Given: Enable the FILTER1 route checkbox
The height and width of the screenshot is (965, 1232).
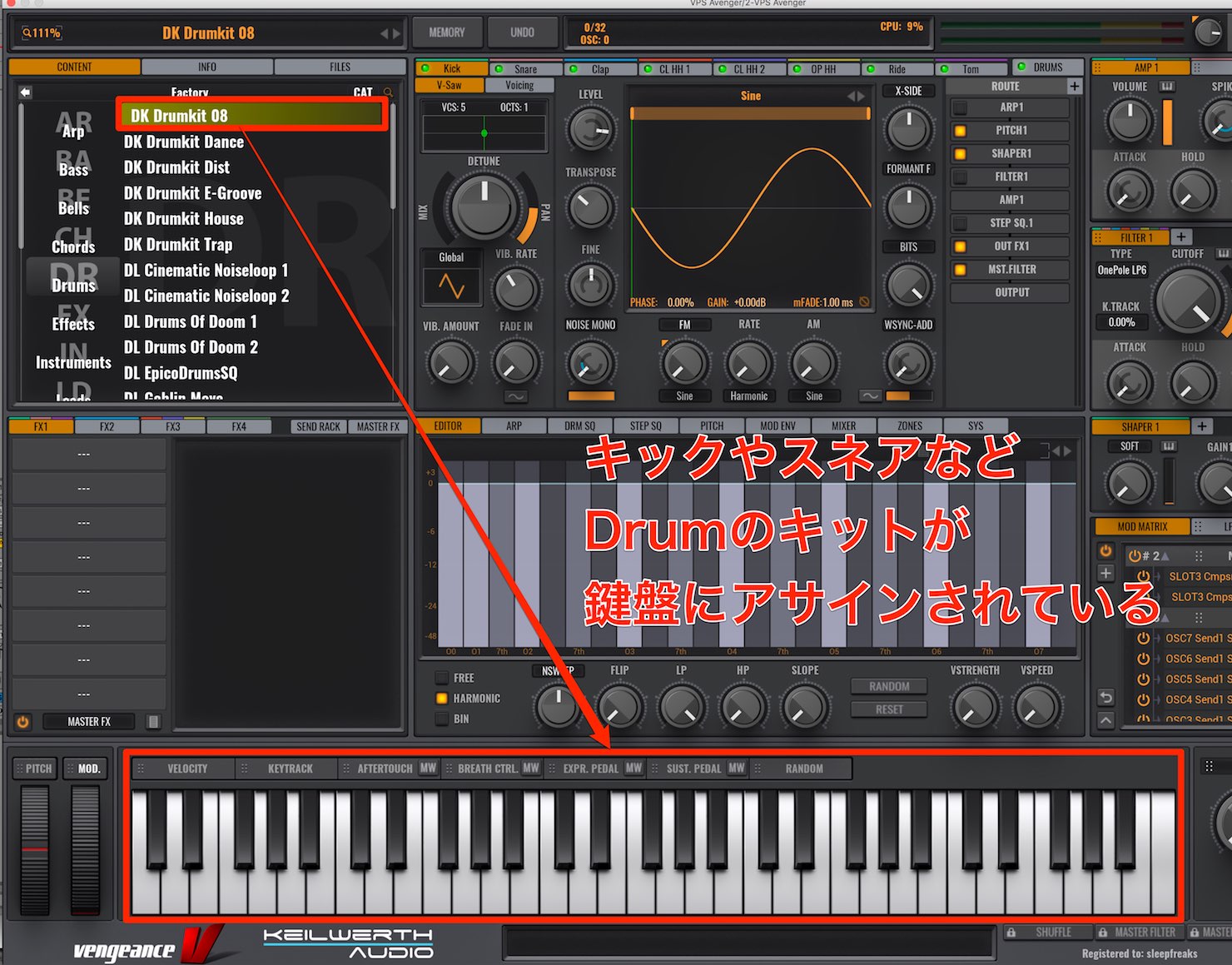Looking at the screenshot, I should click(960, 177).
